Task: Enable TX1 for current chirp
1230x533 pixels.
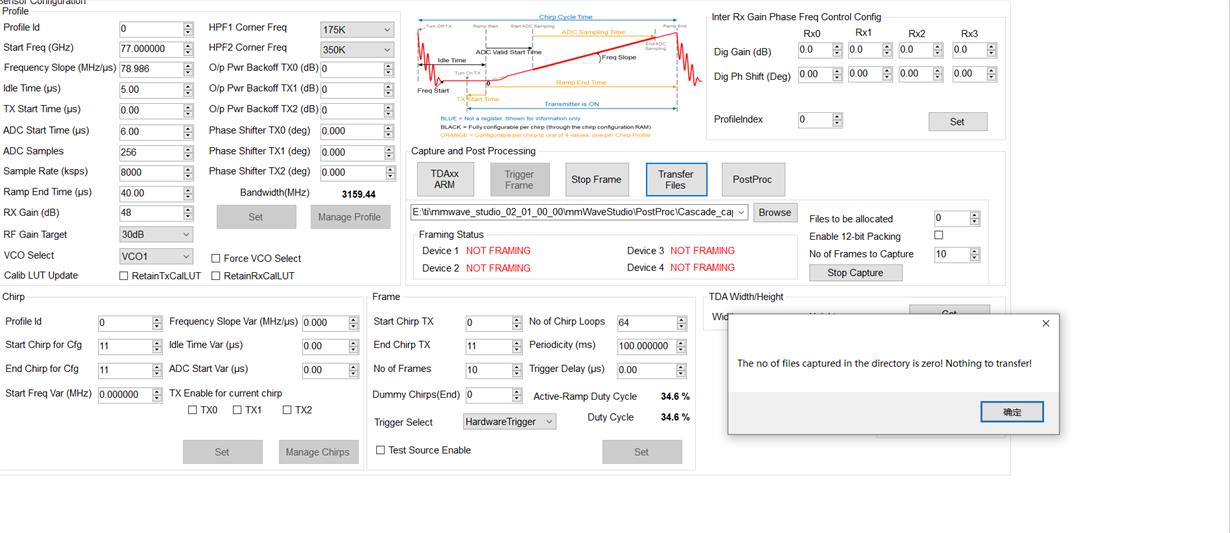Action: click(238, 410)
